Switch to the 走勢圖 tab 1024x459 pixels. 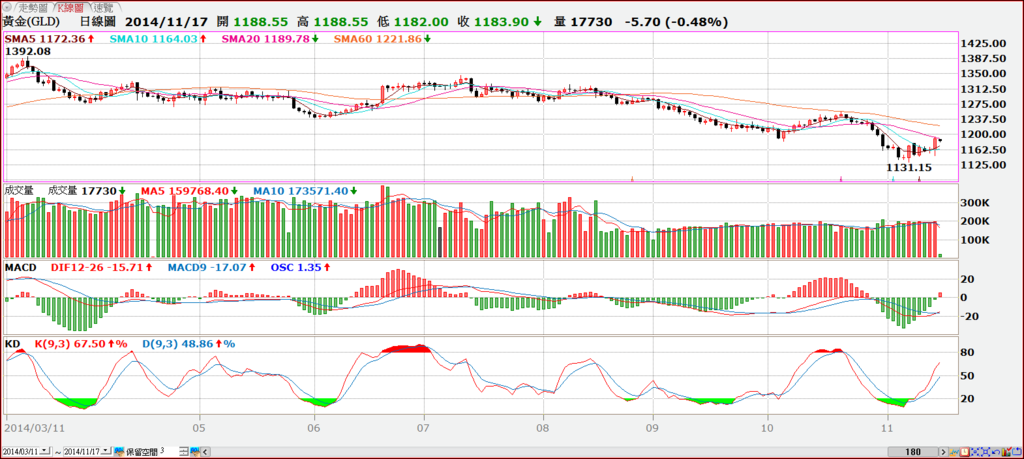click(x=33, y=8)
